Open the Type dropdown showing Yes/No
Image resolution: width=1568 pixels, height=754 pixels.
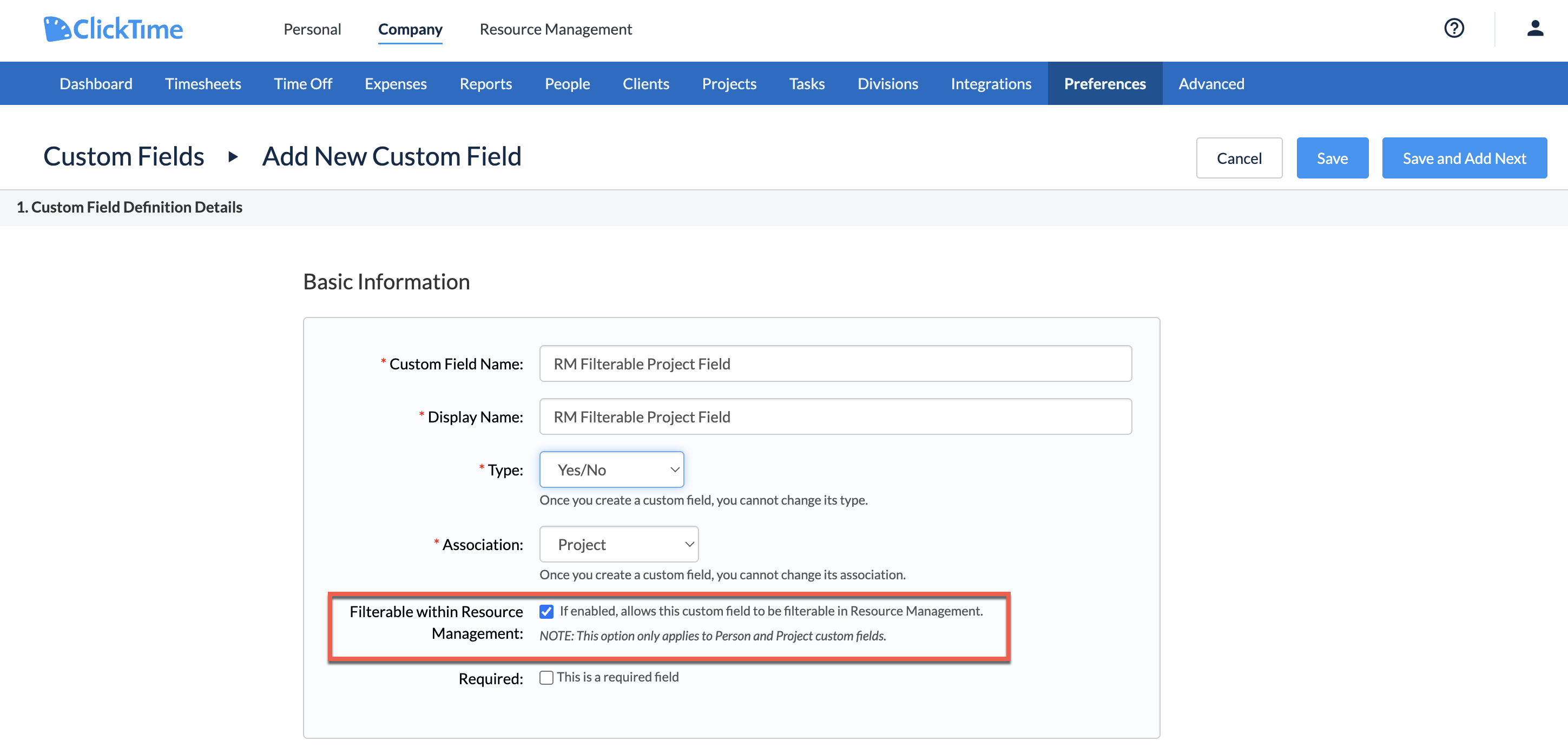[x=611, y=469]
